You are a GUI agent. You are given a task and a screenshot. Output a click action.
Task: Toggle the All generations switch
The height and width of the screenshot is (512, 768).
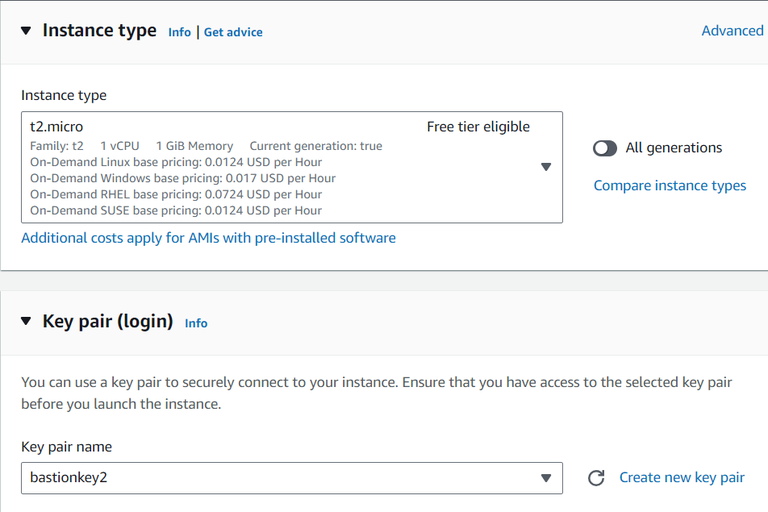[605, 148]
